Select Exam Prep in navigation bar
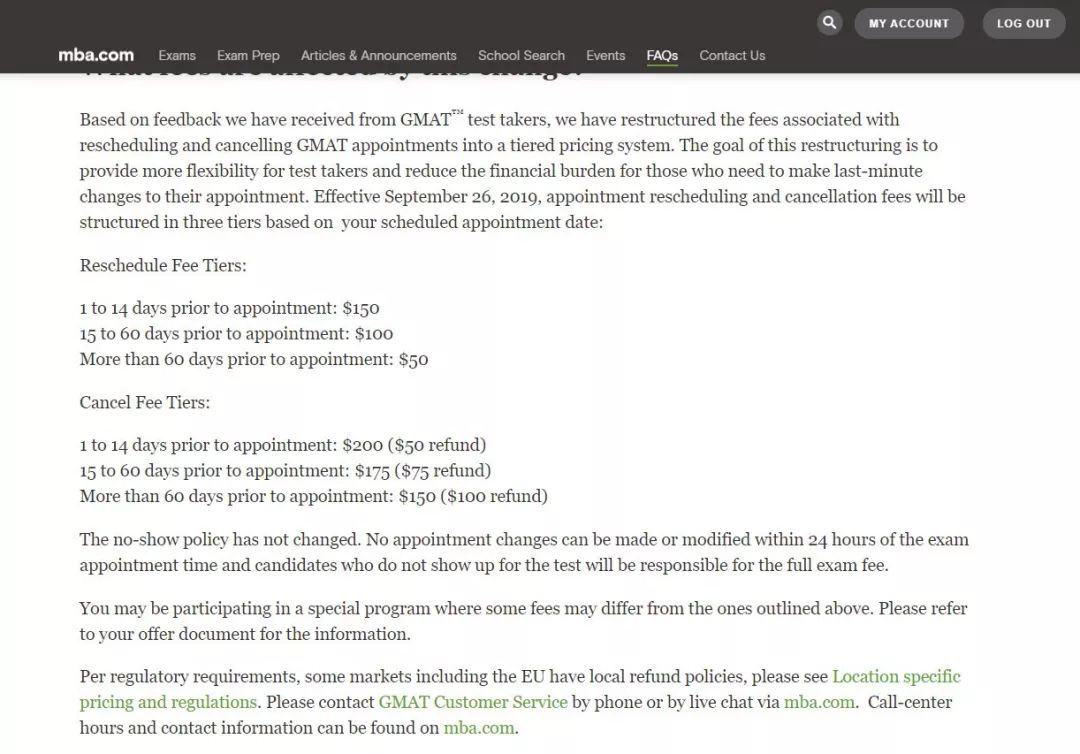Image resolution: width=1080 pixels, height=754 pixels. [x=248, y=56]
